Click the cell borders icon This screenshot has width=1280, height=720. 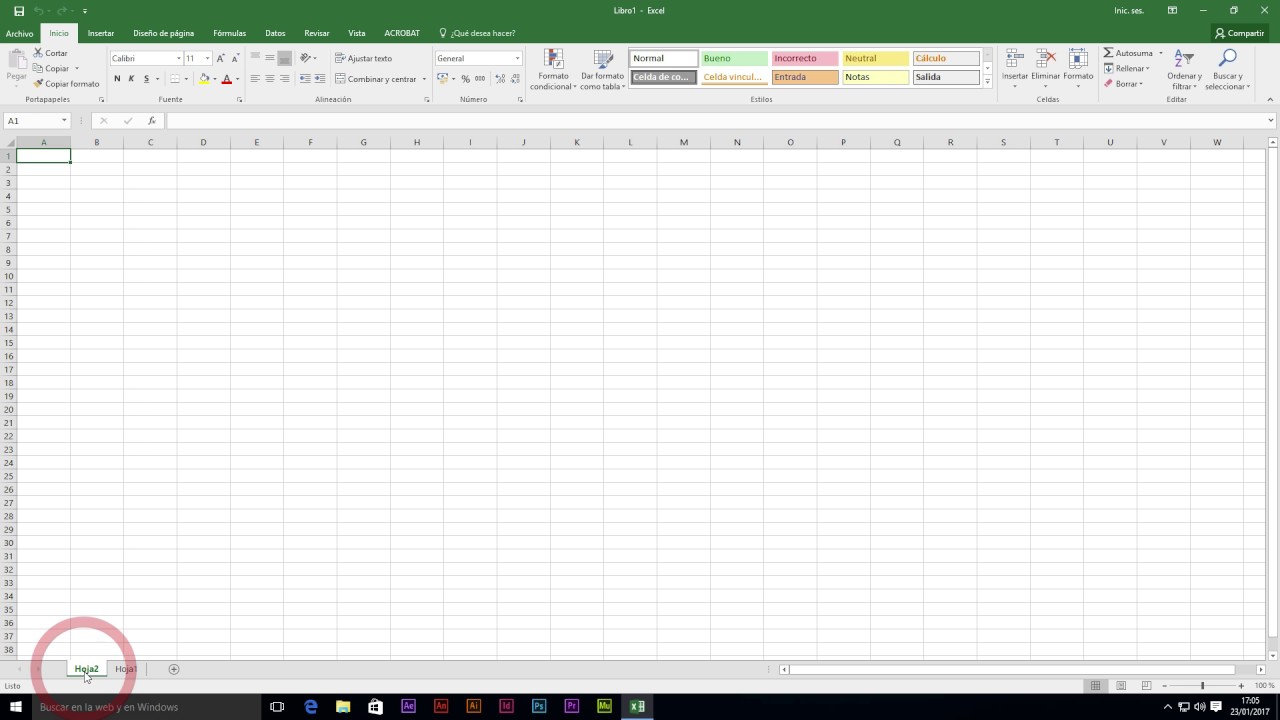pos(174,79)
